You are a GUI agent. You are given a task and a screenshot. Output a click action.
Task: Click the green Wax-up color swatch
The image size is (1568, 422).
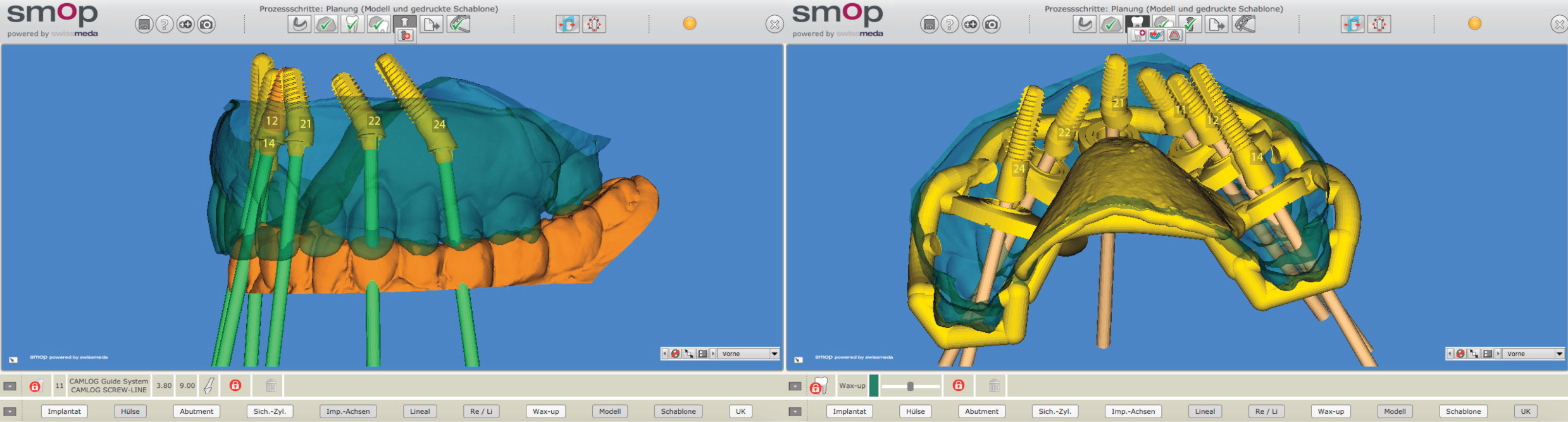pyautogui.click(x=874, y=385)
